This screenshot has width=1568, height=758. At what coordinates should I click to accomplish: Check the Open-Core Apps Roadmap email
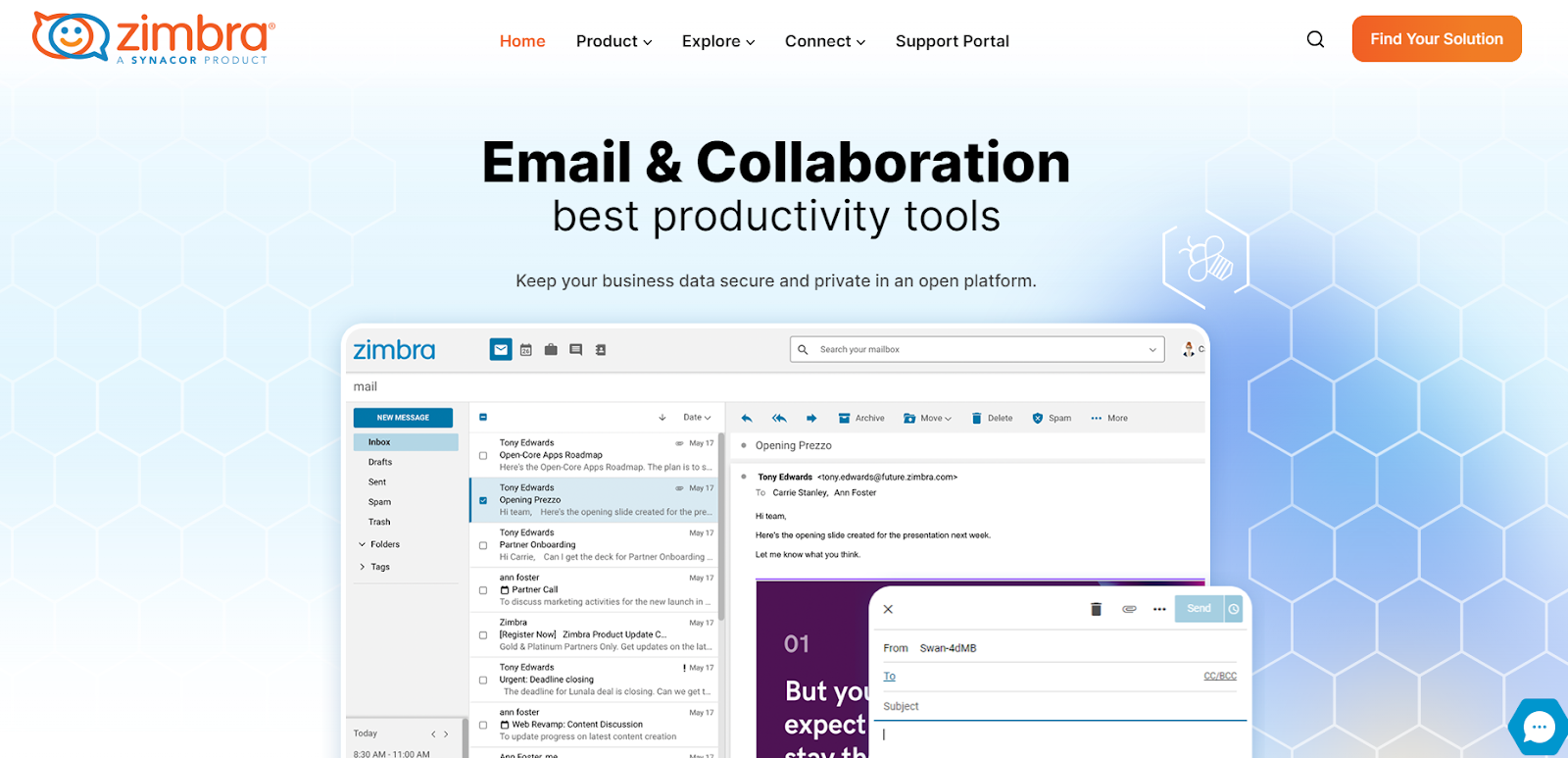[x=483, y=456]
